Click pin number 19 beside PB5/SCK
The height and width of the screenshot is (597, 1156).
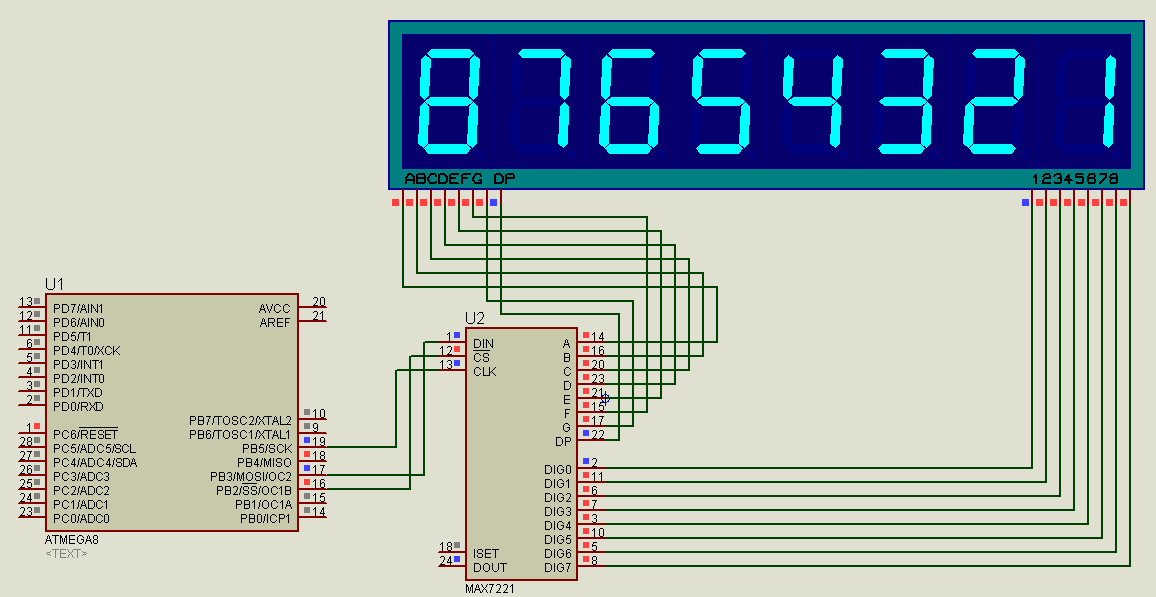pyautogui.click(x=318, y=441)
